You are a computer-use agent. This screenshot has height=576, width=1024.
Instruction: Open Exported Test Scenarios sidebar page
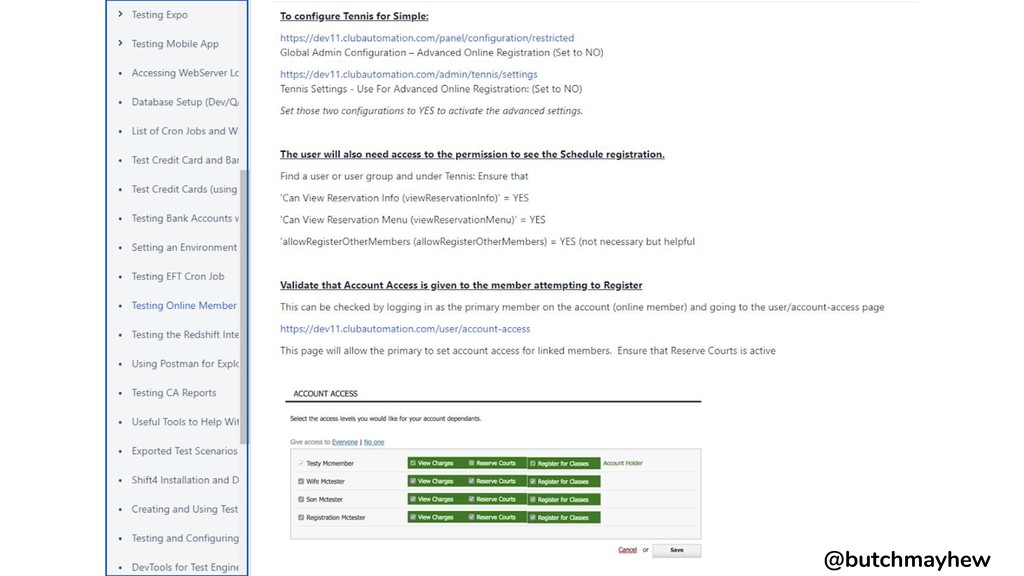coord(184,451)
